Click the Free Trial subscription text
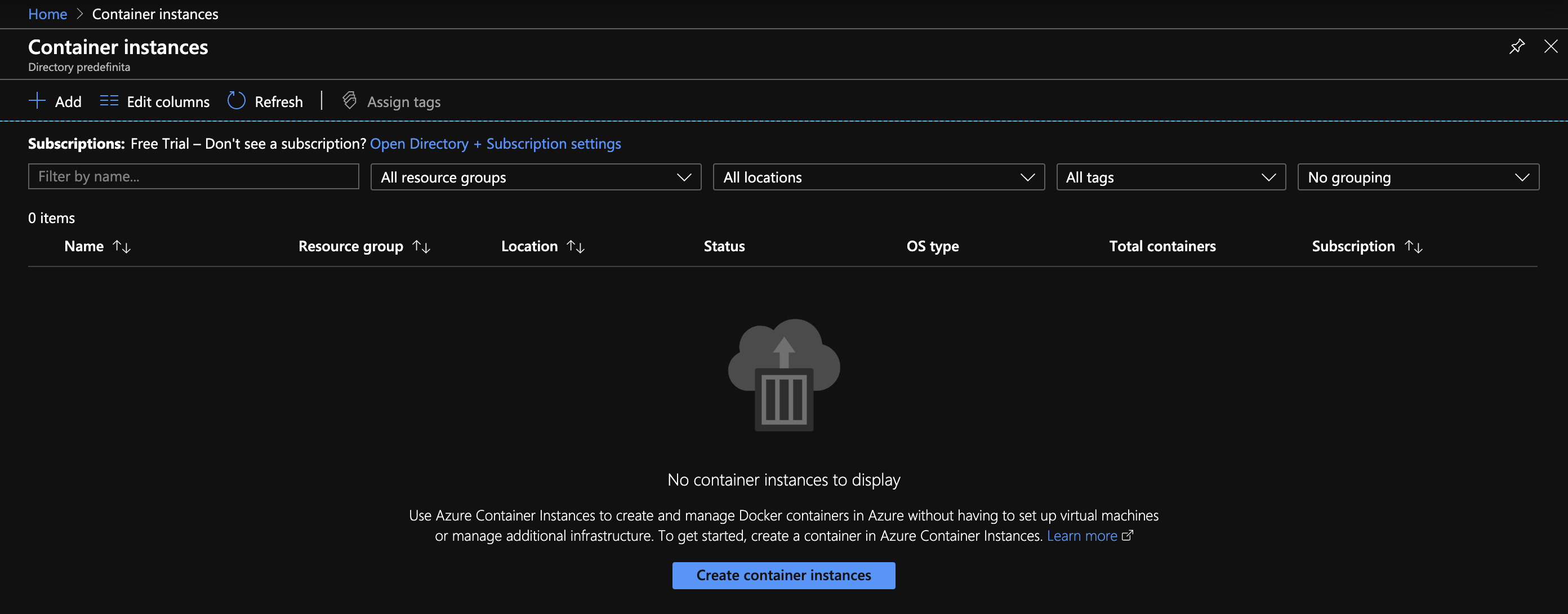The height and width of the screenshot is (614, 1568). click(x=159, y=144)
